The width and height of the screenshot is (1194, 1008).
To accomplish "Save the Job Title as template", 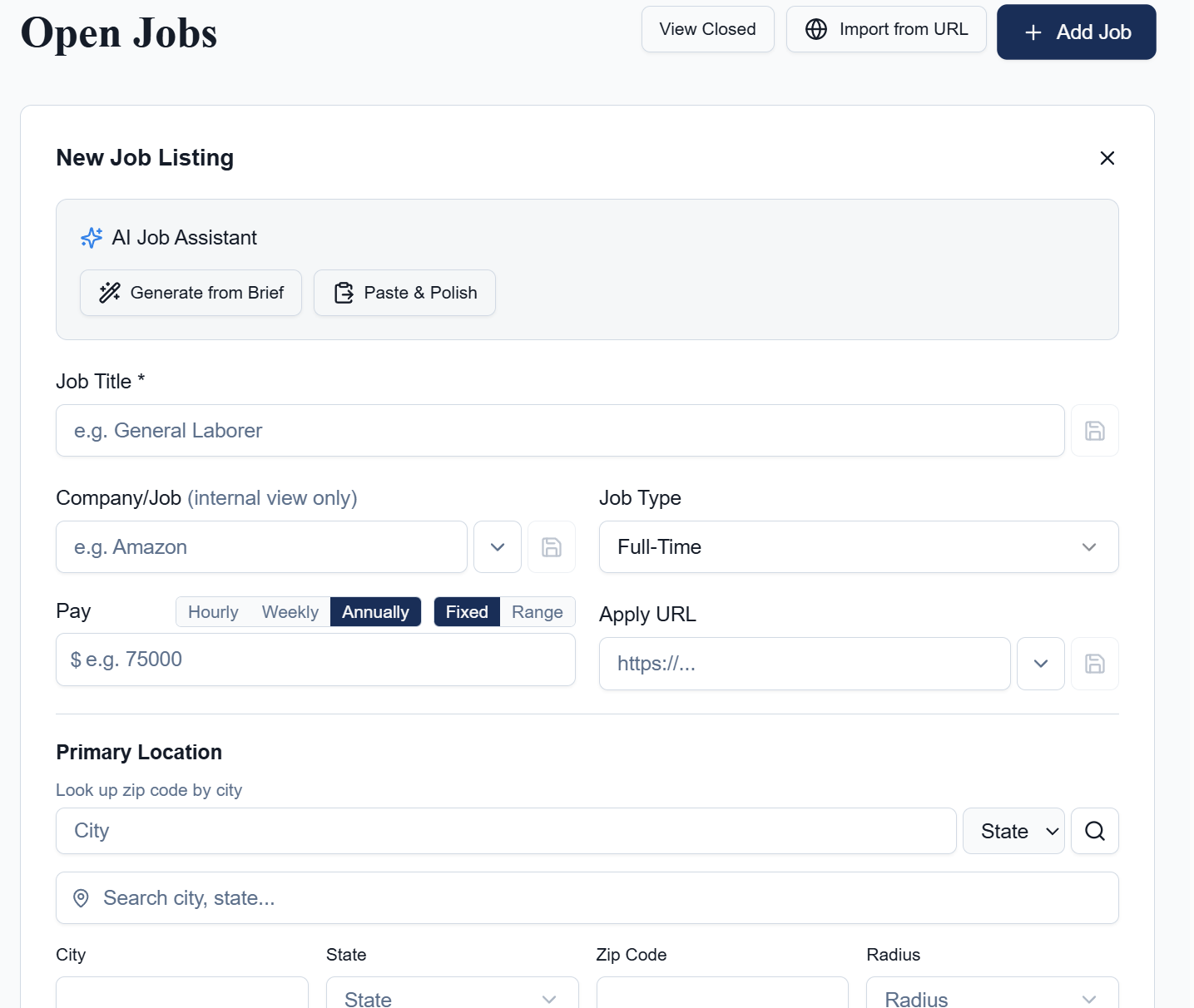I will coord(1094,431).
